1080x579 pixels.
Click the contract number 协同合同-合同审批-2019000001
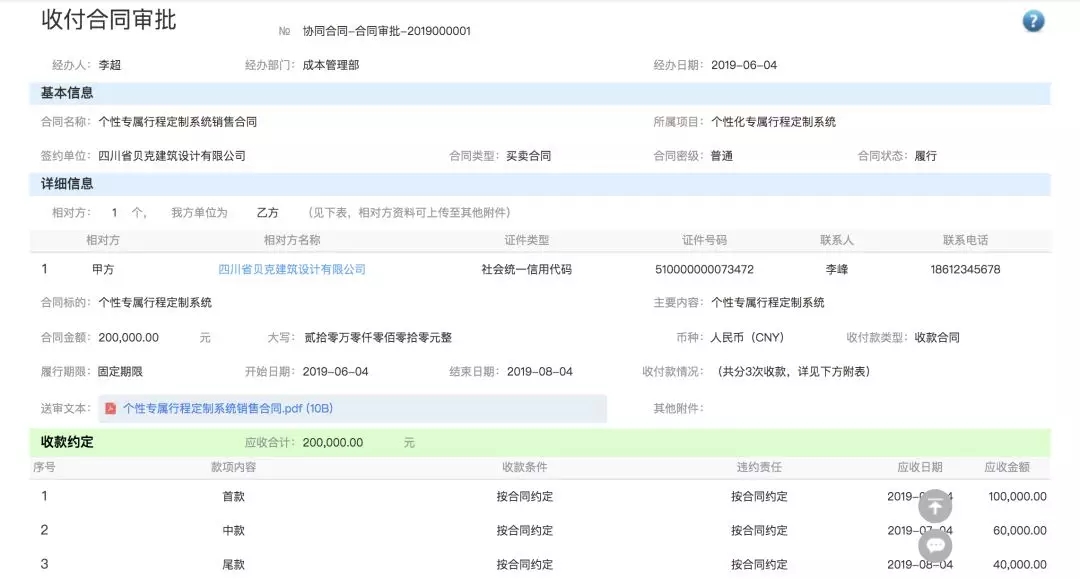pos(386,31)
